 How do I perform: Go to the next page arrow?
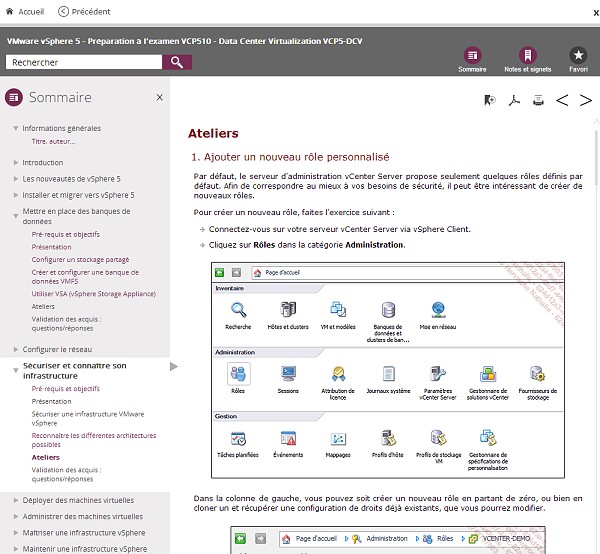pyautogui.click(x=585, y=100)
